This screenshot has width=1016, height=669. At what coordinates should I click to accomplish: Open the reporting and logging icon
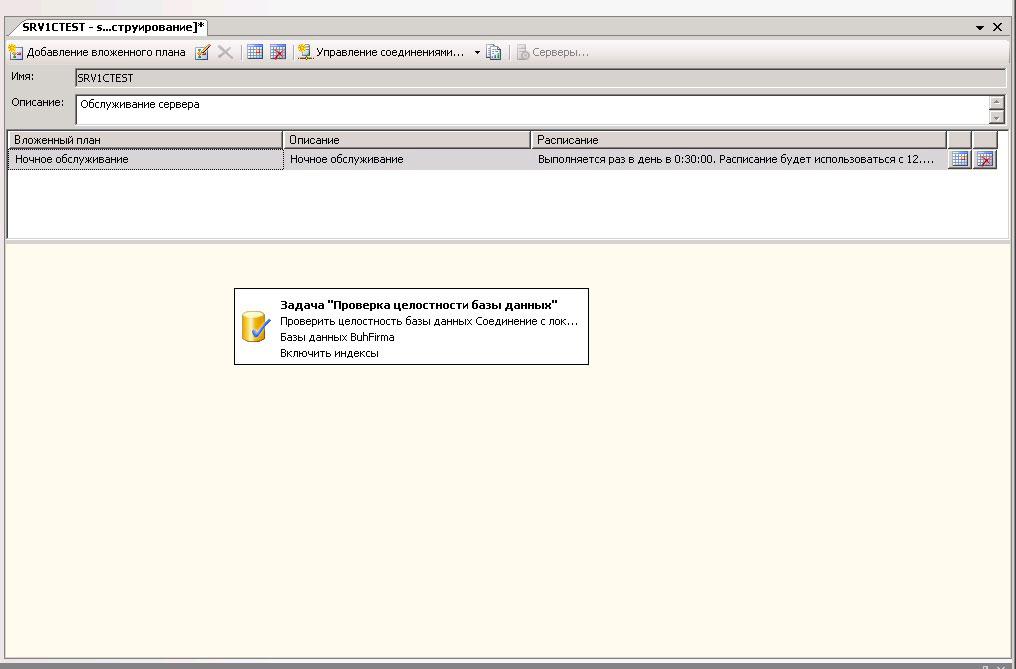click(494, 52)
